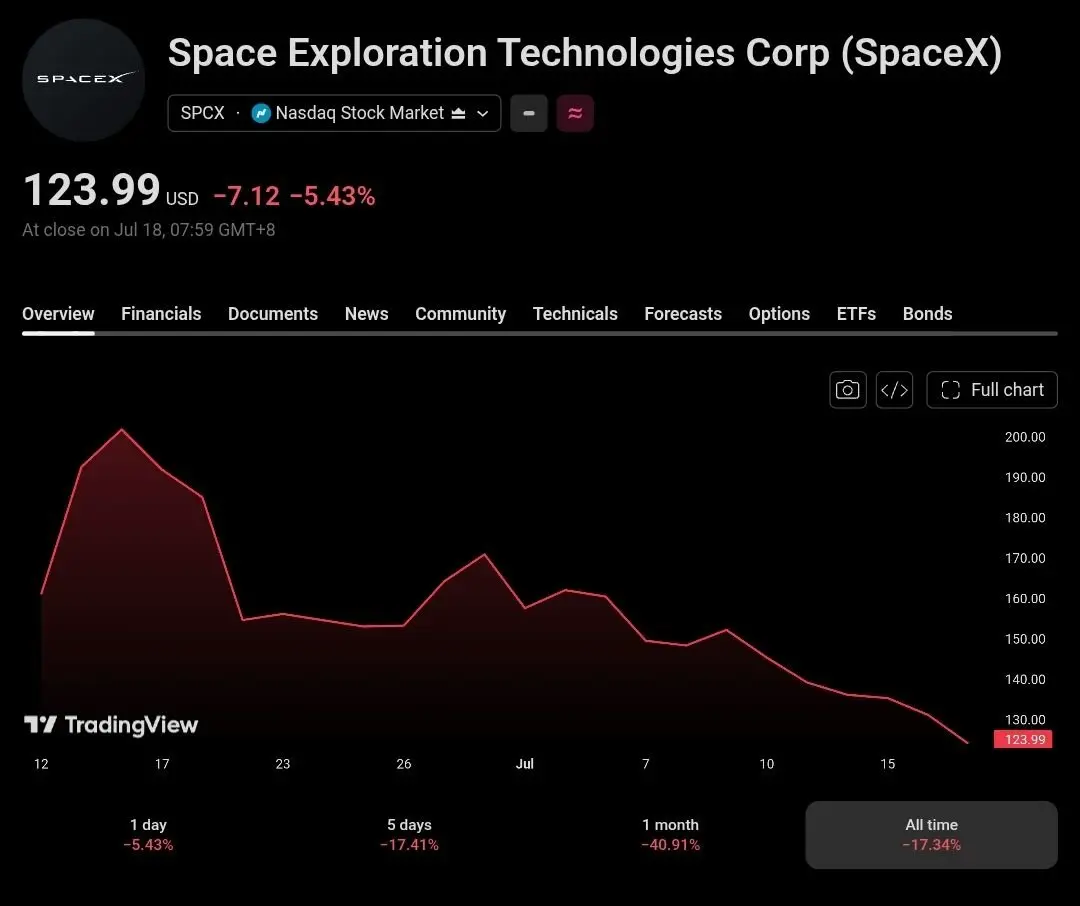This screenshot has height=906, width=1080.
Task: Click the gray dash badge icon
Action: [x=529, y=113]
